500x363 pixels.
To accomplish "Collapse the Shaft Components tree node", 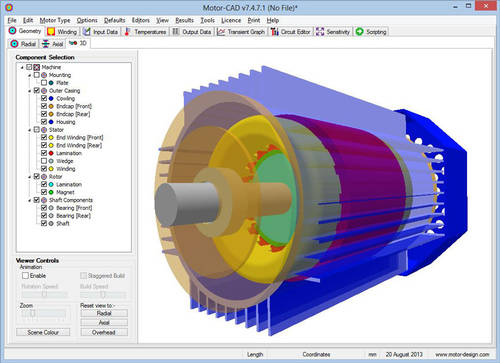I will pos(30,200).
